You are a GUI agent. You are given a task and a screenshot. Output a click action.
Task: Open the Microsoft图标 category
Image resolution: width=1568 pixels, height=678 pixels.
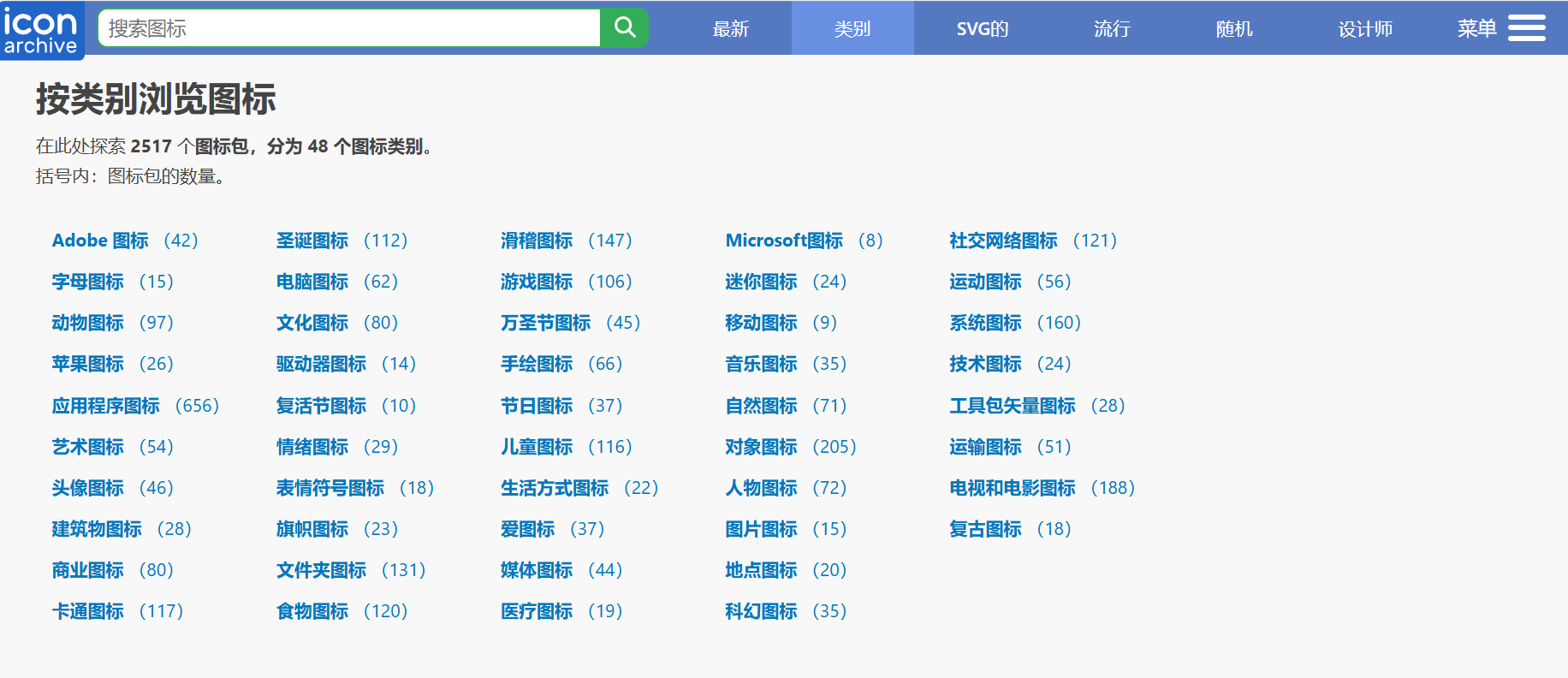click(x=784, y=241)
